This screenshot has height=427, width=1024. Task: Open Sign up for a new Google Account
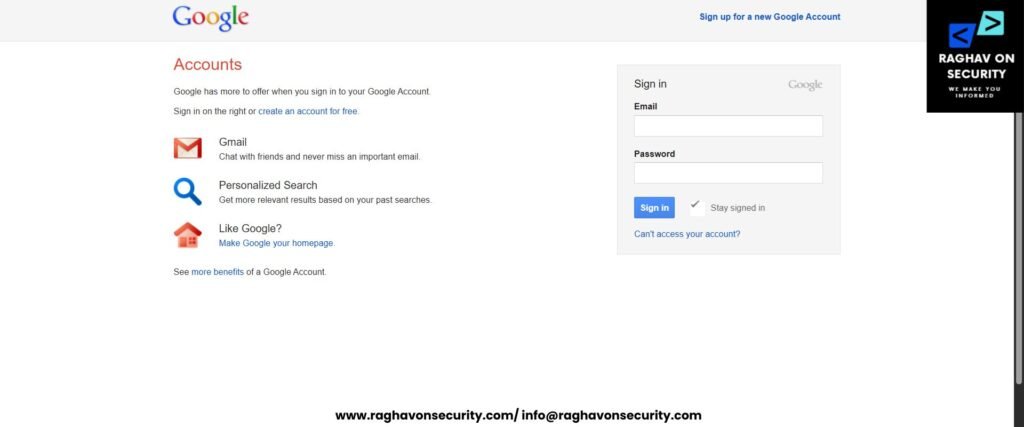[x=770, y=17]
